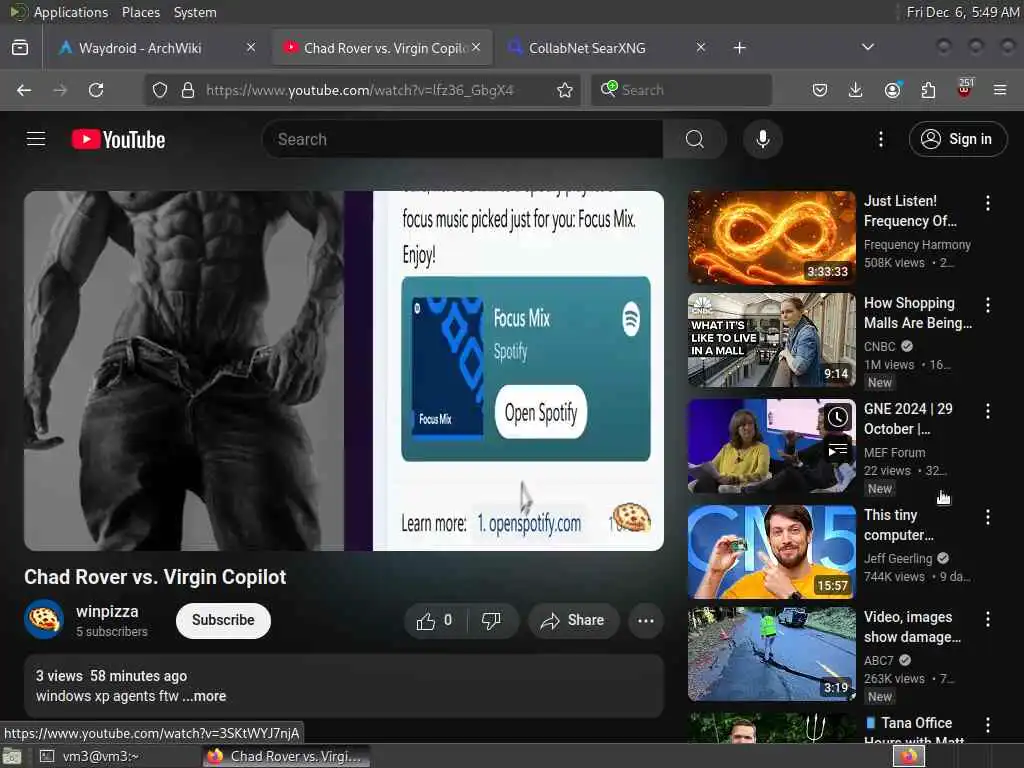Screen dimensions: 1024x768
Task: Go to YouTube home via logo
Action: 118,139
